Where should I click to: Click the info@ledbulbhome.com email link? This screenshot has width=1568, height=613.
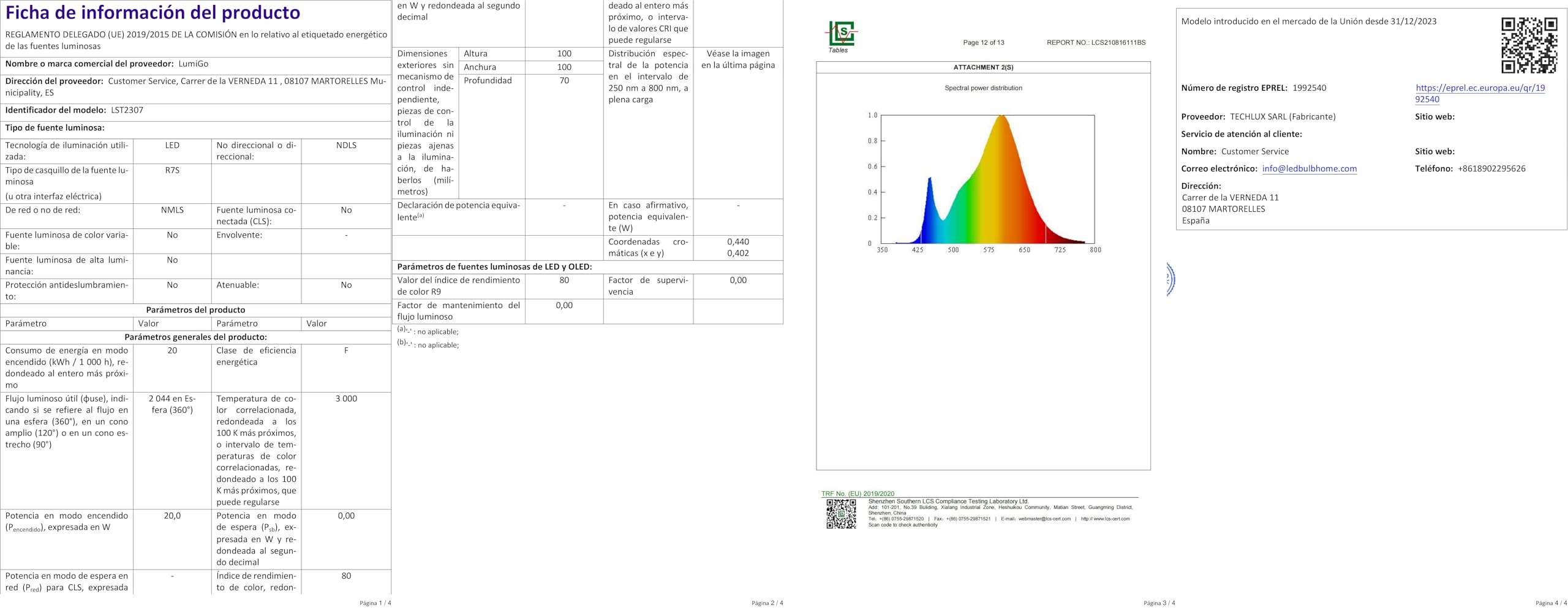click(x=1309, y=168)
